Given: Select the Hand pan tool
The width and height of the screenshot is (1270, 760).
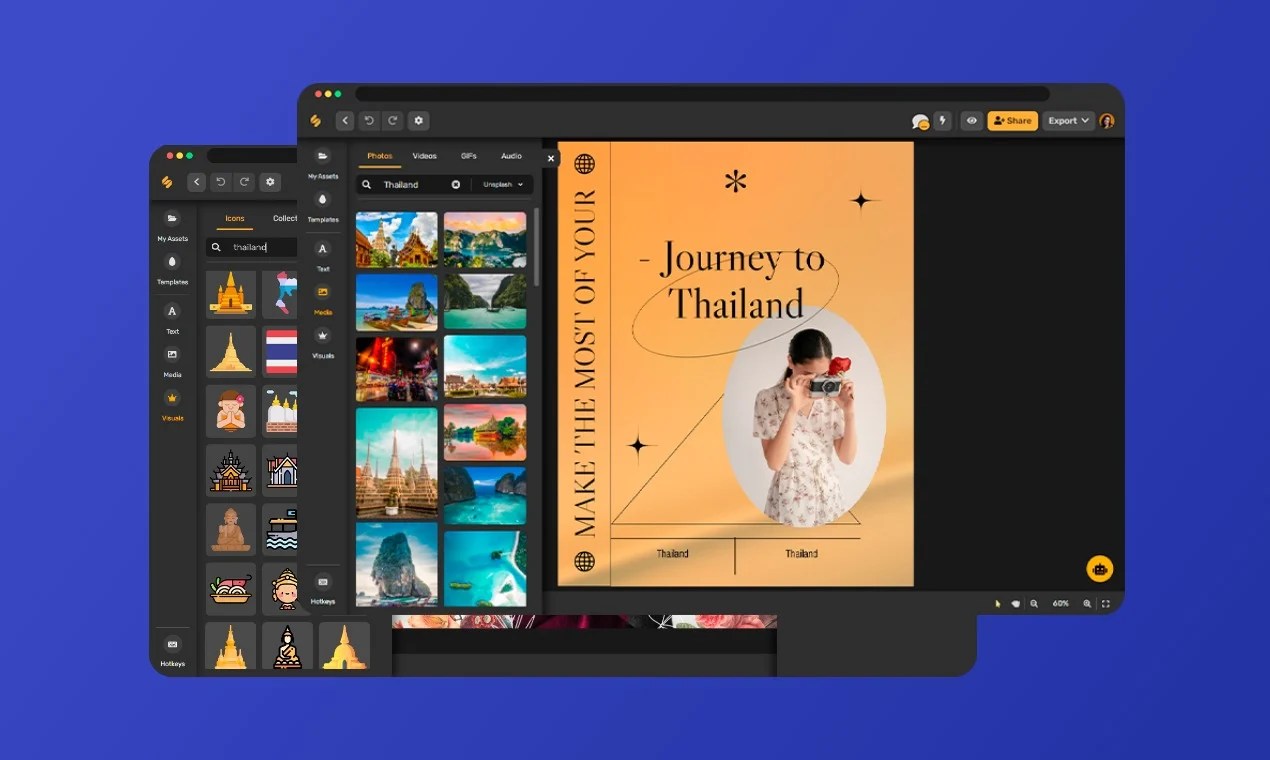Looking at the screenshot, I should click(1017, 603).
